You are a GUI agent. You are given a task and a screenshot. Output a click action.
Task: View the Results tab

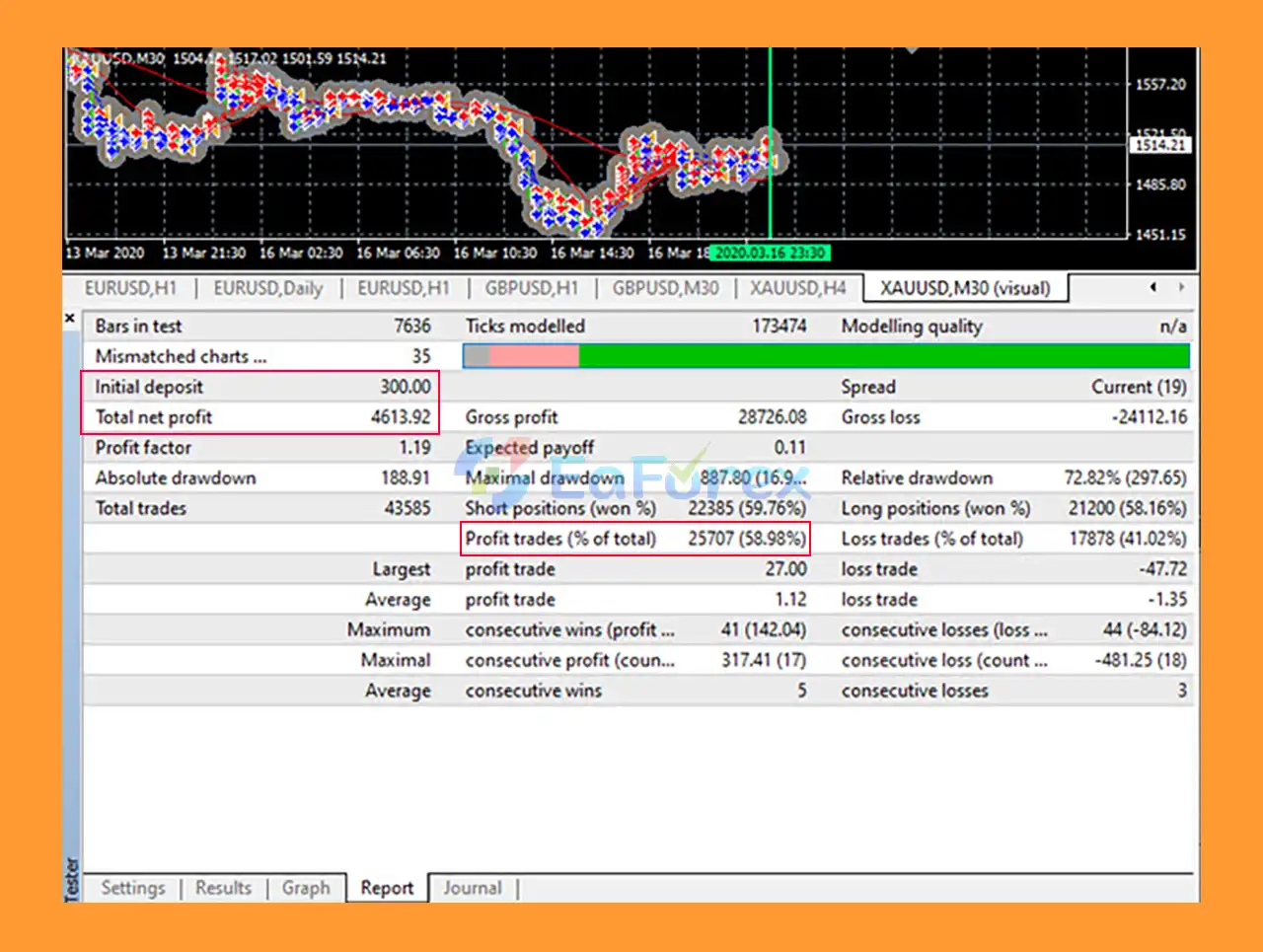(x=223, y=887)
